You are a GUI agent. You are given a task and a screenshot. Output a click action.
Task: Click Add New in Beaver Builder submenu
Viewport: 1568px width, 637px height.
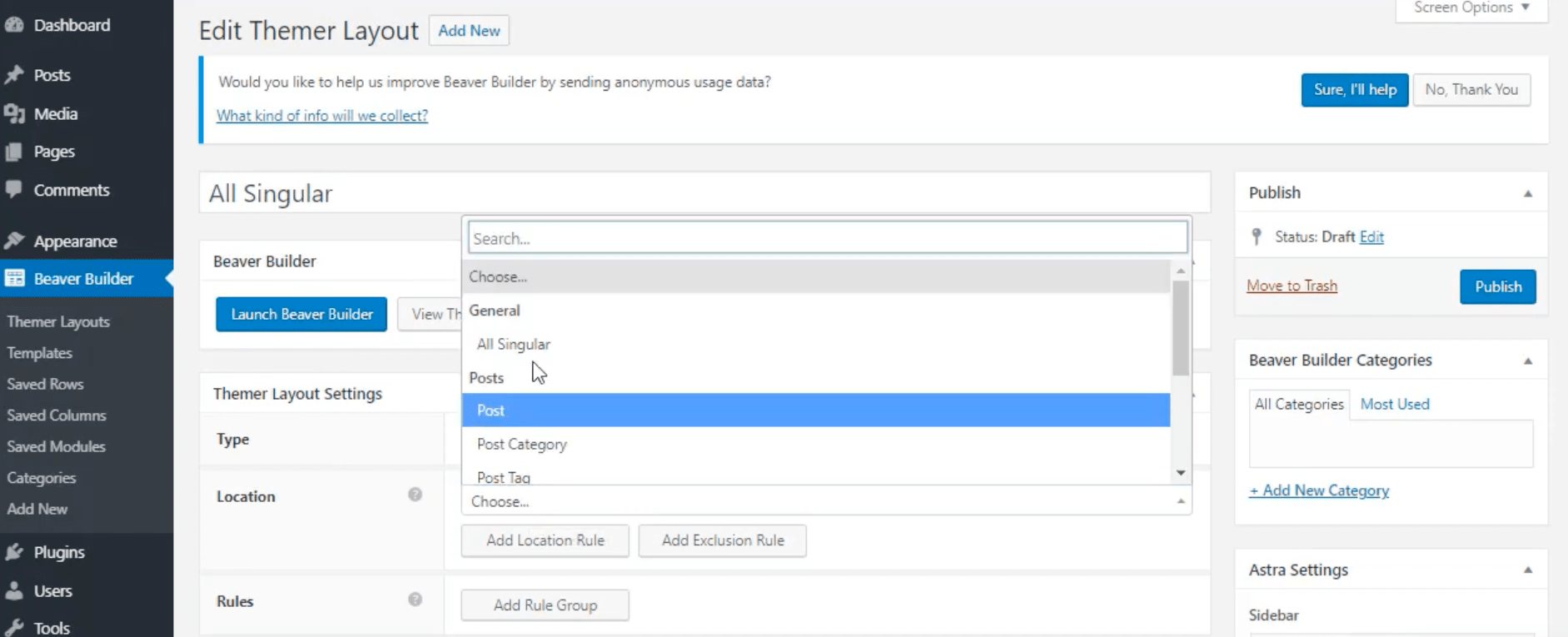pyautogui.click(x=37, y=509)
